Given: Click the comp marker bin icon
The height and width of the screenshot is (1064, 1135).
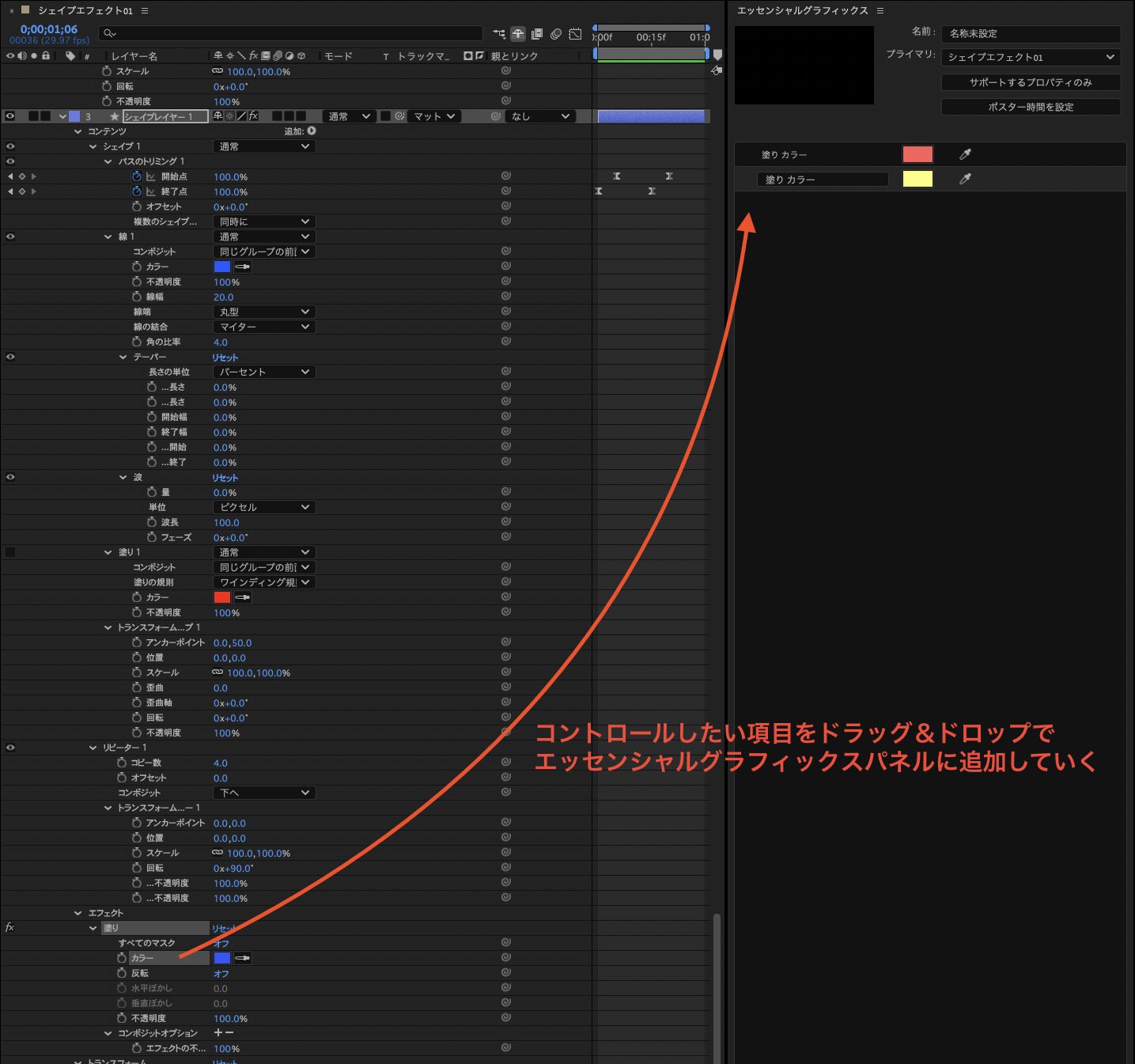Looking at the screenshot, I should [x=717, y=55].
